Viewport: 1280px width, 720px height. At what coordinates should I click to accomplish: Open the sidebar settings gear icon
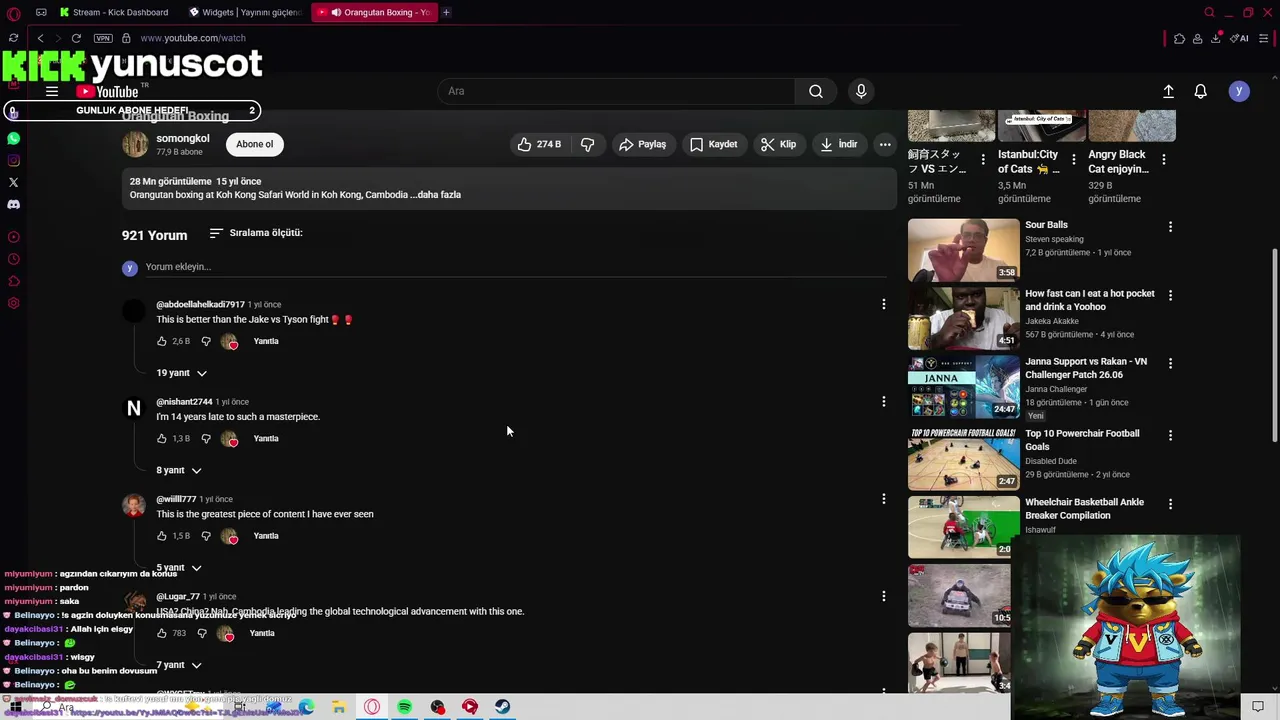coord(13,303)
